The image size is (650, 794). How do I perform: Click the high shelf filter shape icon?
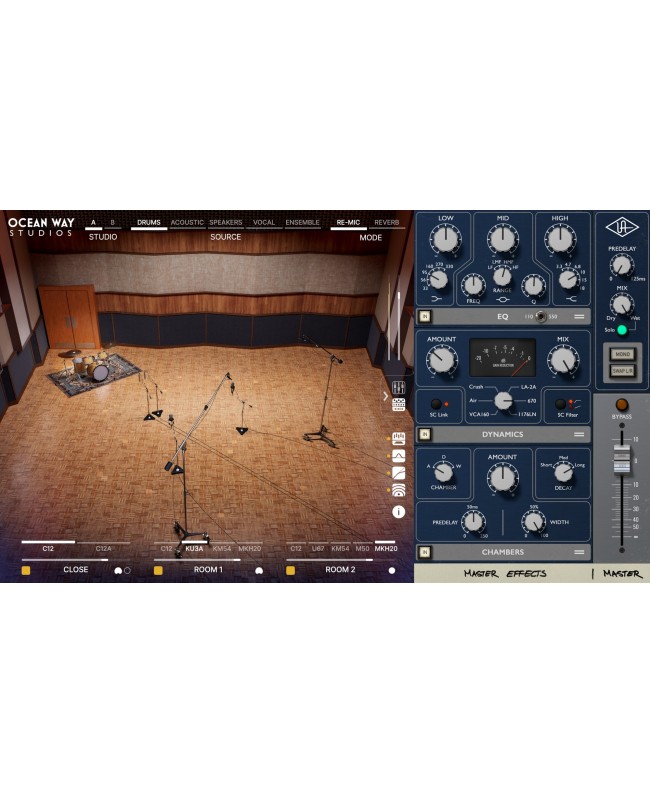[x=571, y=299]
